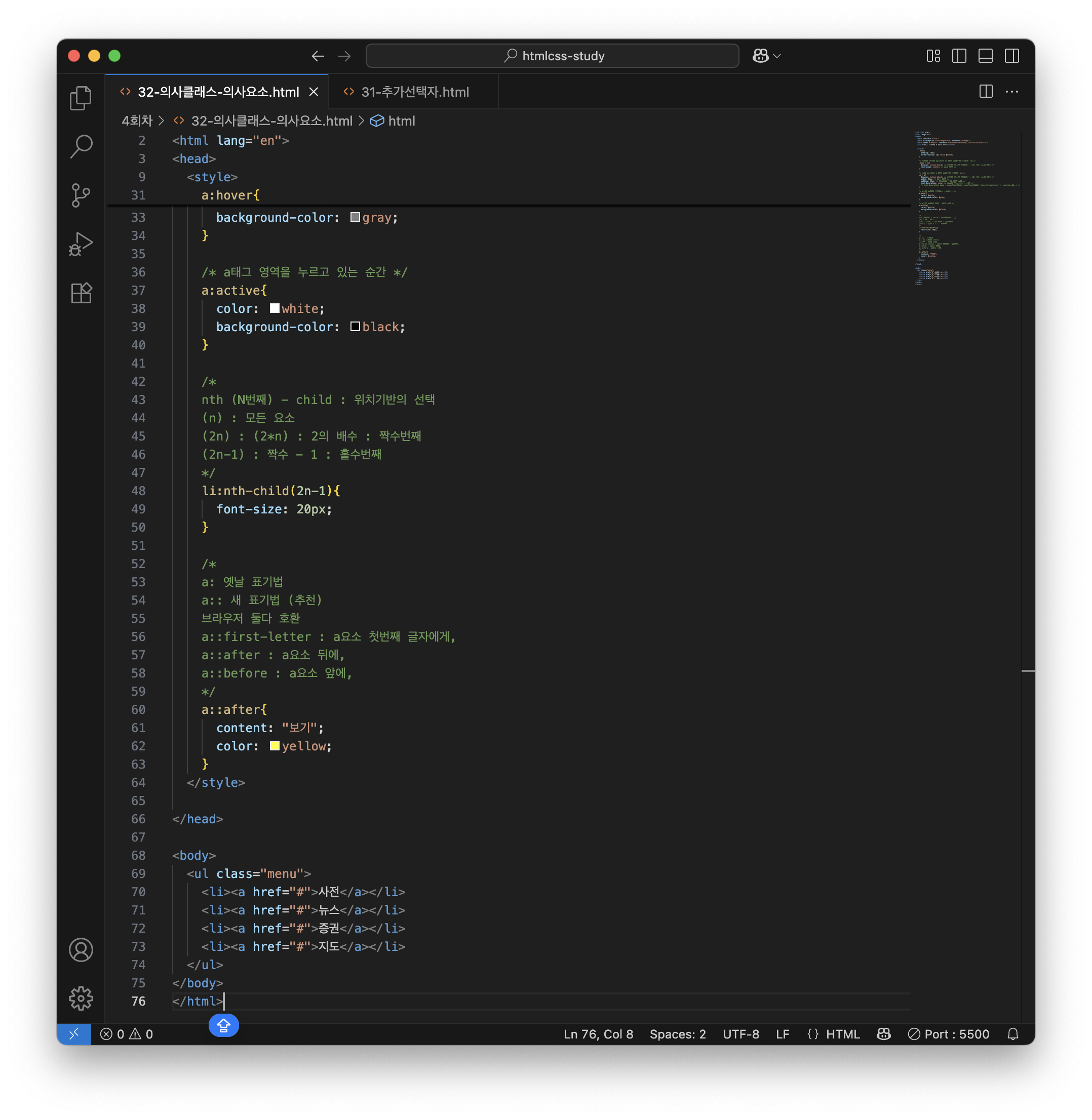Image resolution: width=1092 pixels, height=1120 pixels.
Task: Switch to the 31-추가선택자.html tab
Action: click(414, 92)
